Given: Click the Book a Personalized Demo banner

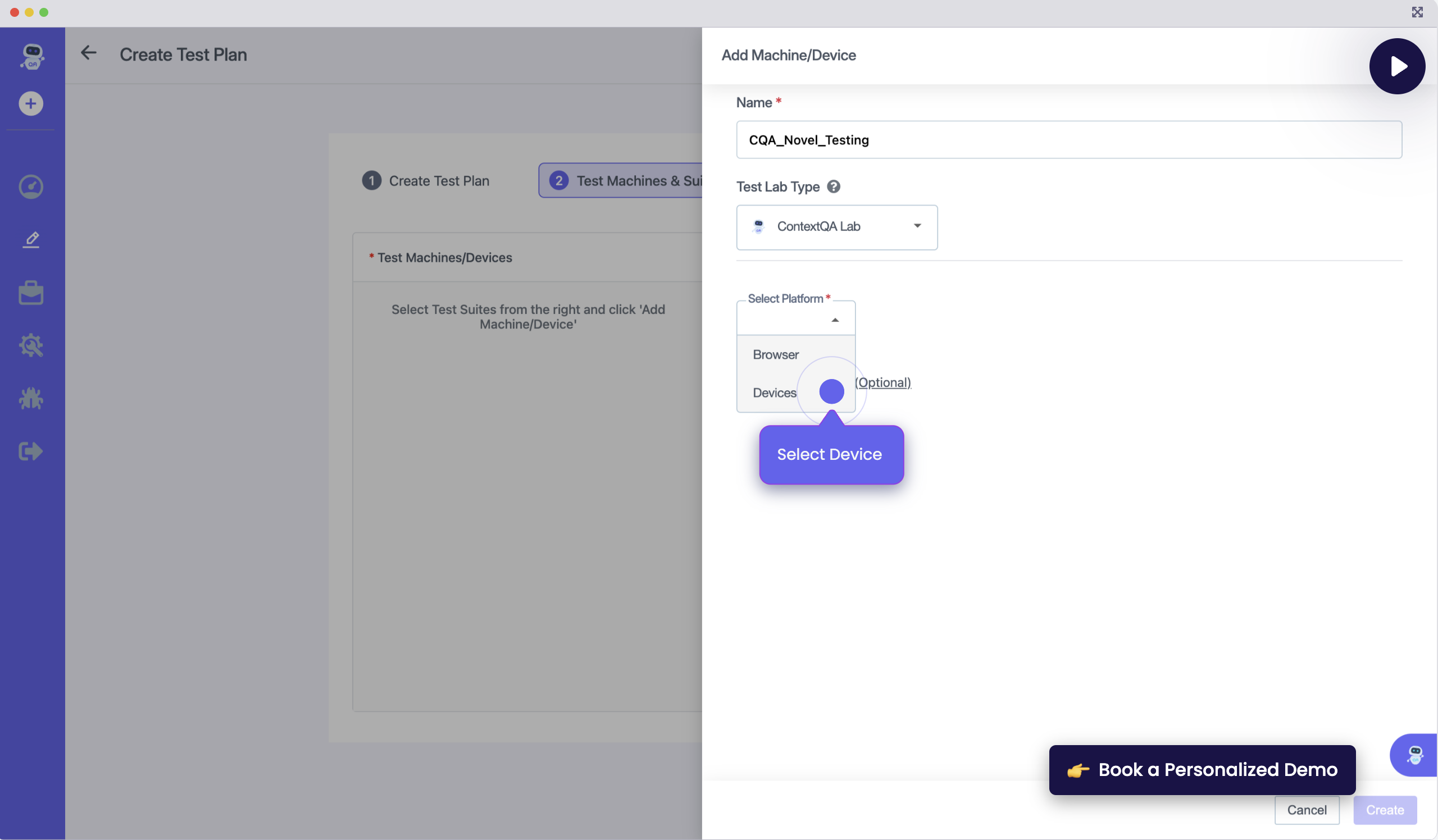Looking at the screenshot, I should pyautogui.click(x=1202, y=770).
